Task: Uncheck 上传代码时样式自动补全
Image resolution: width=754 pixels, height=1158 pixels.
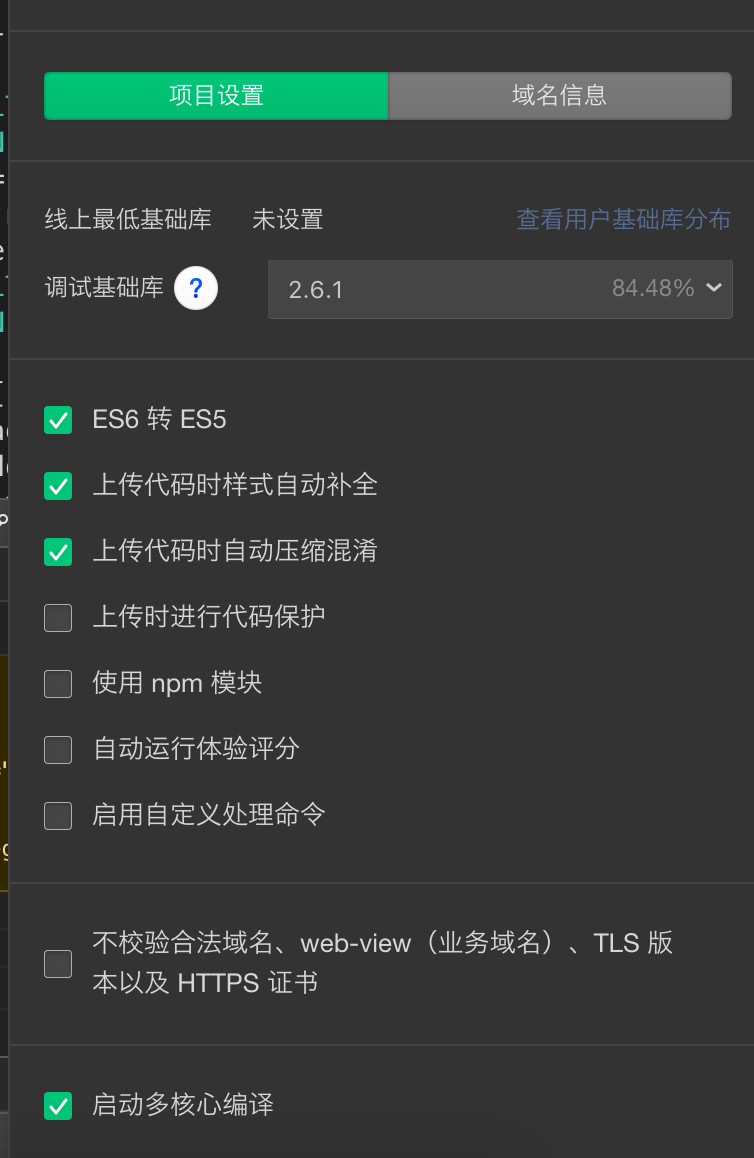Action: tap(58, 486)
